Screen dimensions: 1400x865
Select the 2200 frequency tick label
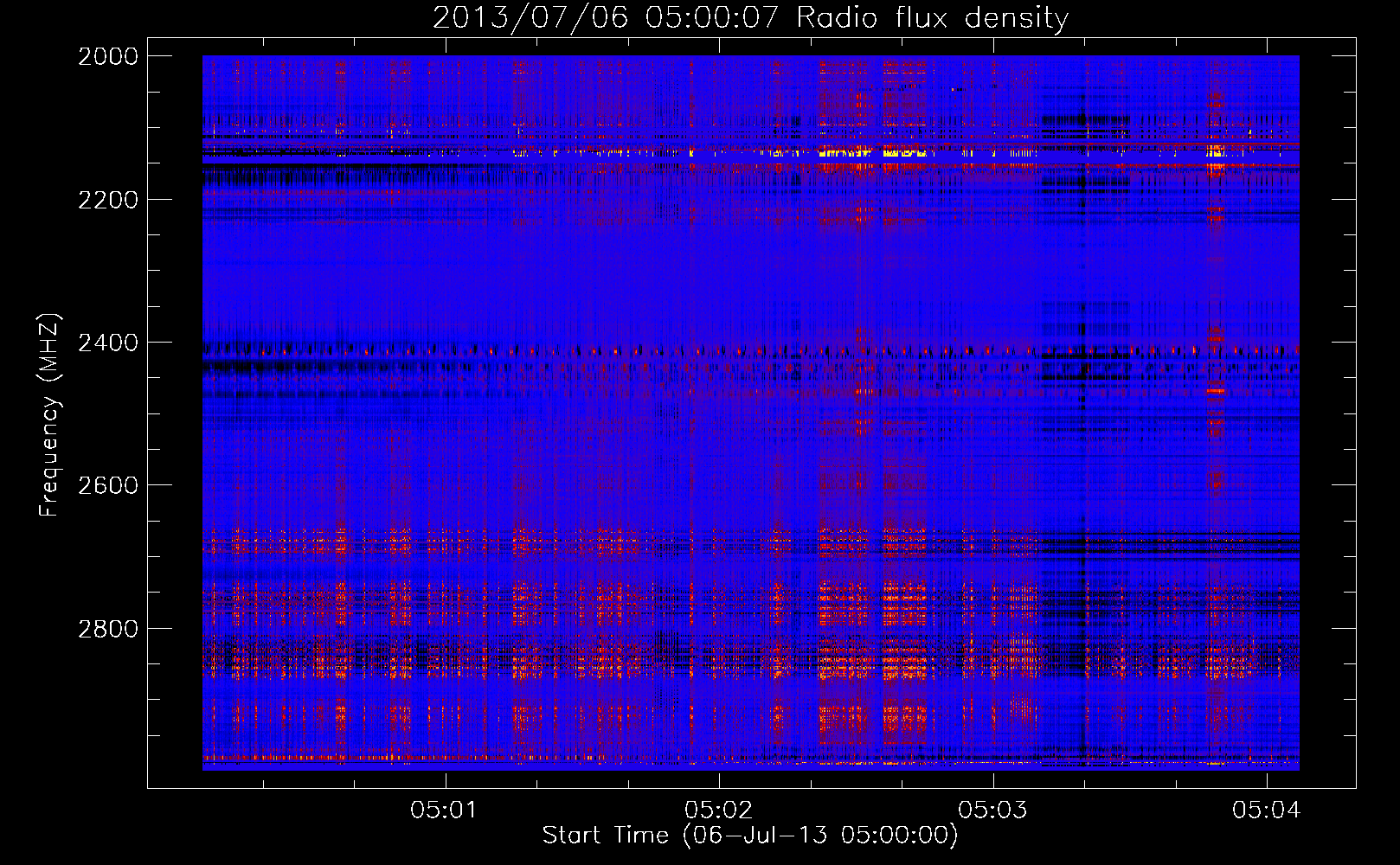(x=108, y=200)
